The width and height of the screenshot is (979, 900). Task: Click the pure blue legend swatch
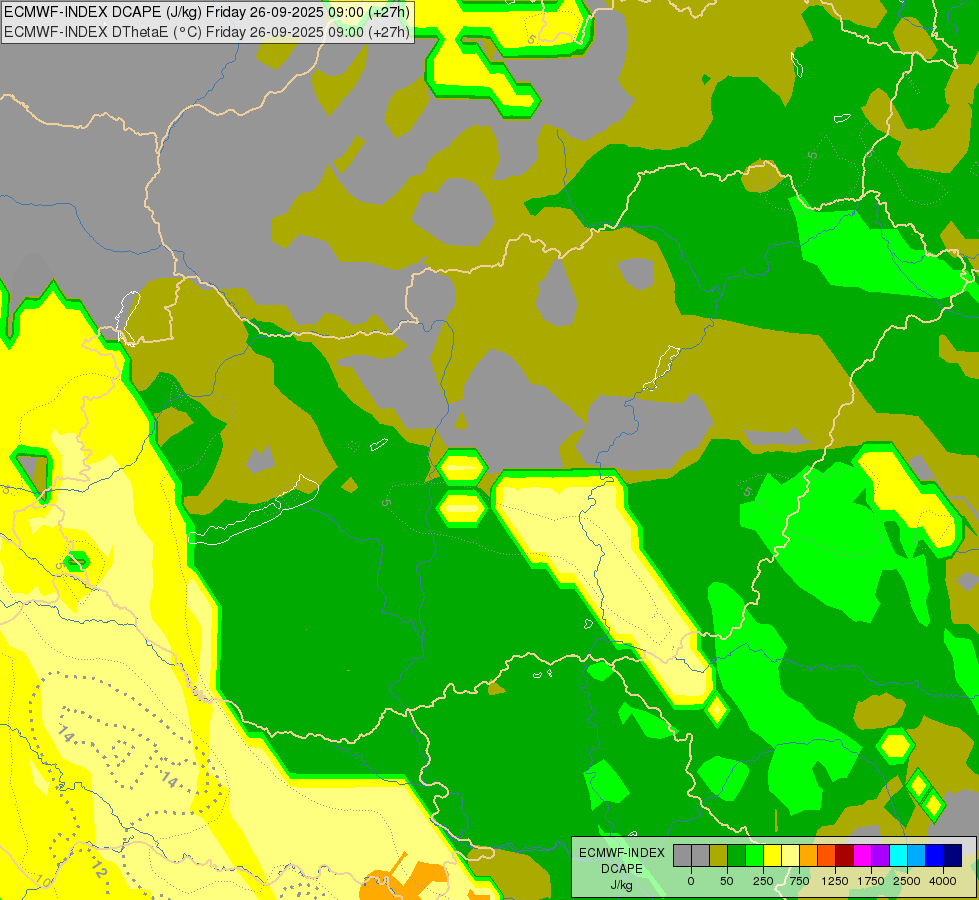[x=935, y=856]
